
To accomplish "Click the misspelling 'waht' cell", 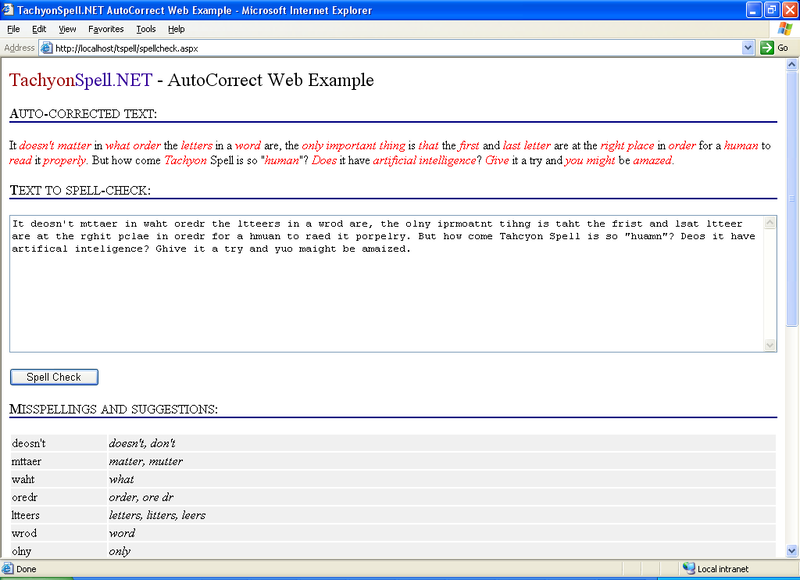I will click(x=59, y=479).
